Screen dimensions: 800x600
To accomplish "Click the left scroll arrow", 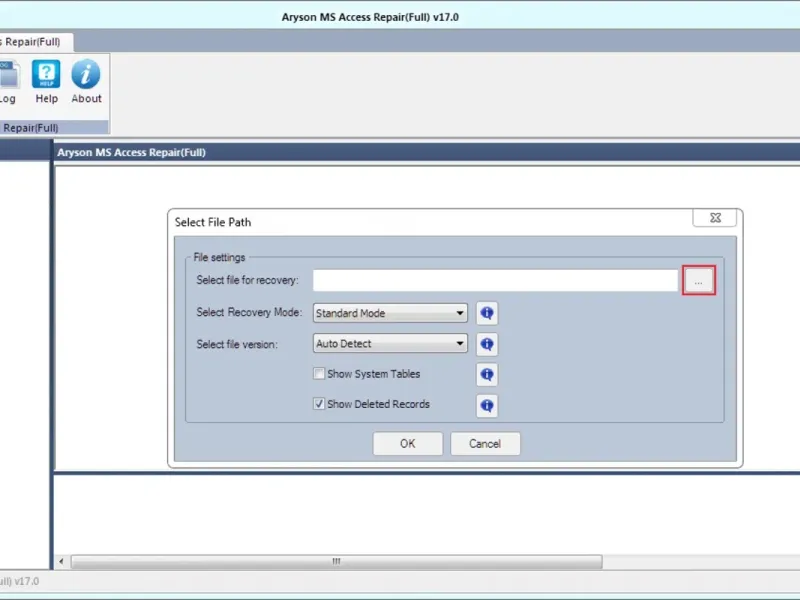I will [61, 562].
